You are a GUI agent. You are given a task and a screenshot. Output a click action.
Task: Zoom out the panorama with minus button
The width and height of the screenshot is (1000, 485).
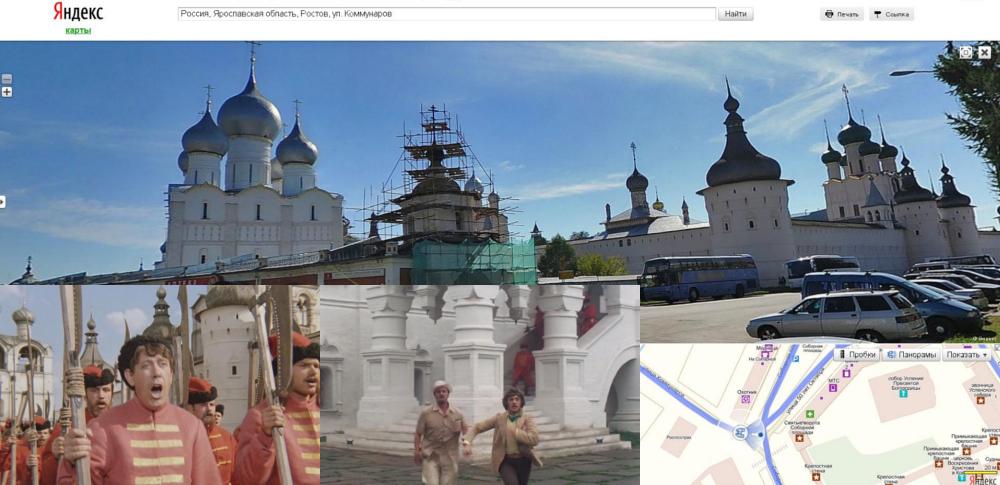pos(7,79)
